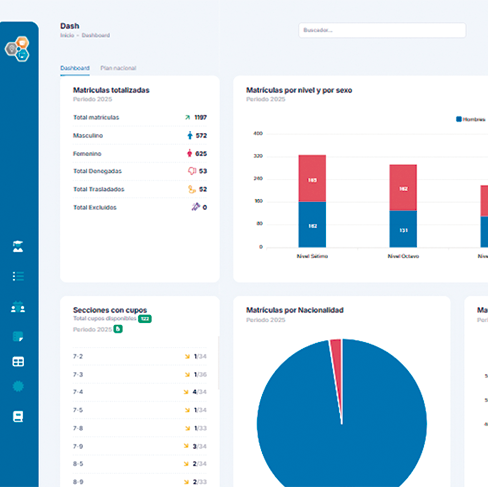
Task: Select section row 7-5
Action: 140,410
